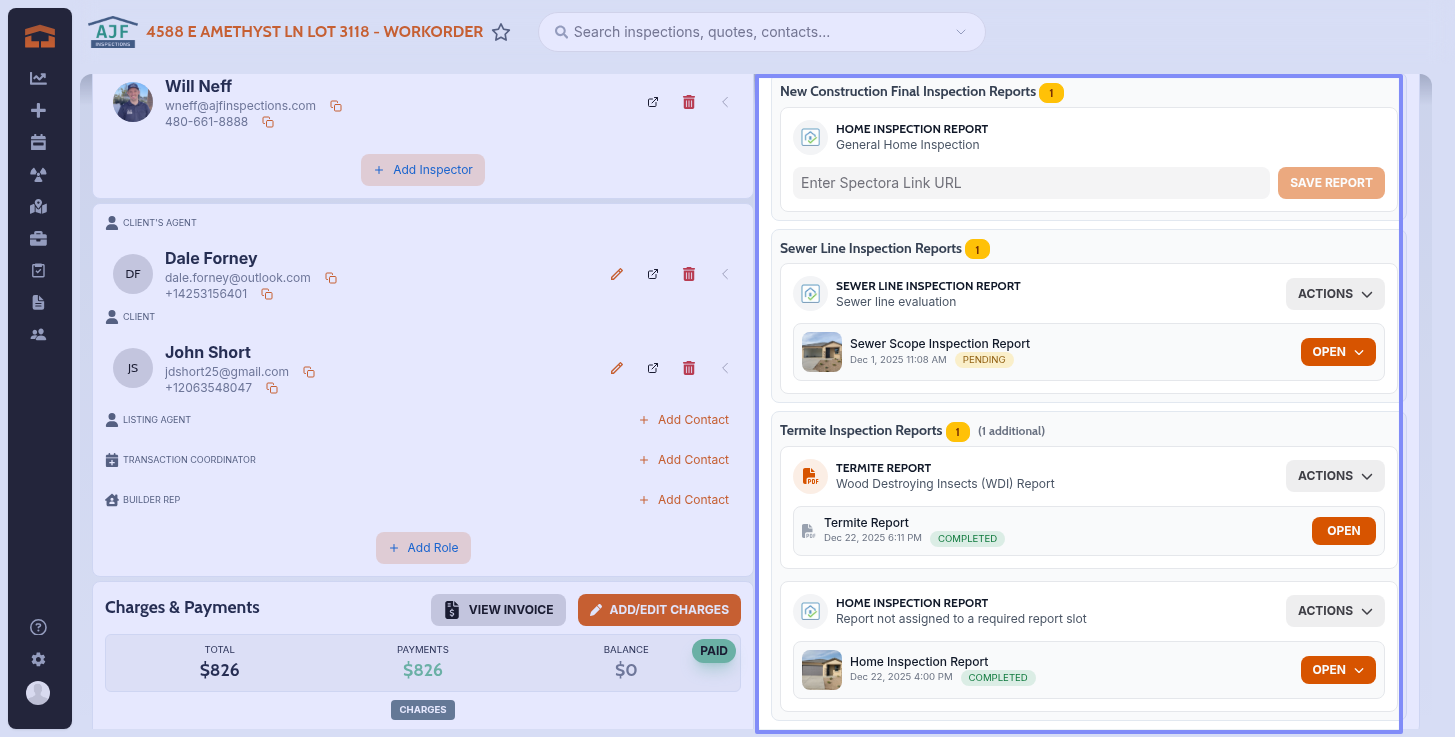
Task: Favorite this workorder with the star icon
Action: click(x=501, y=32)
